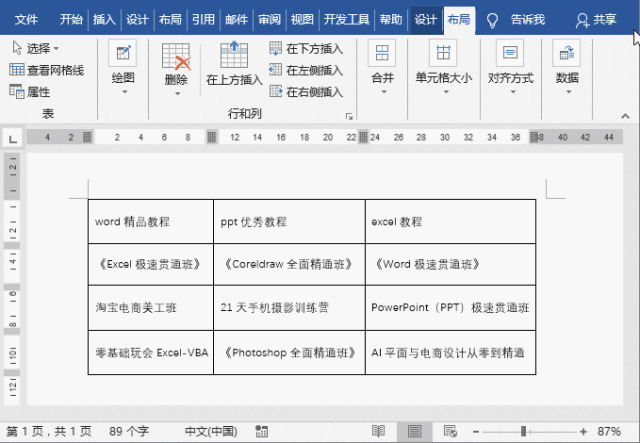Open the View (视图) tab
The width and height of the screenshot is (640, 443).
[302, 20]
